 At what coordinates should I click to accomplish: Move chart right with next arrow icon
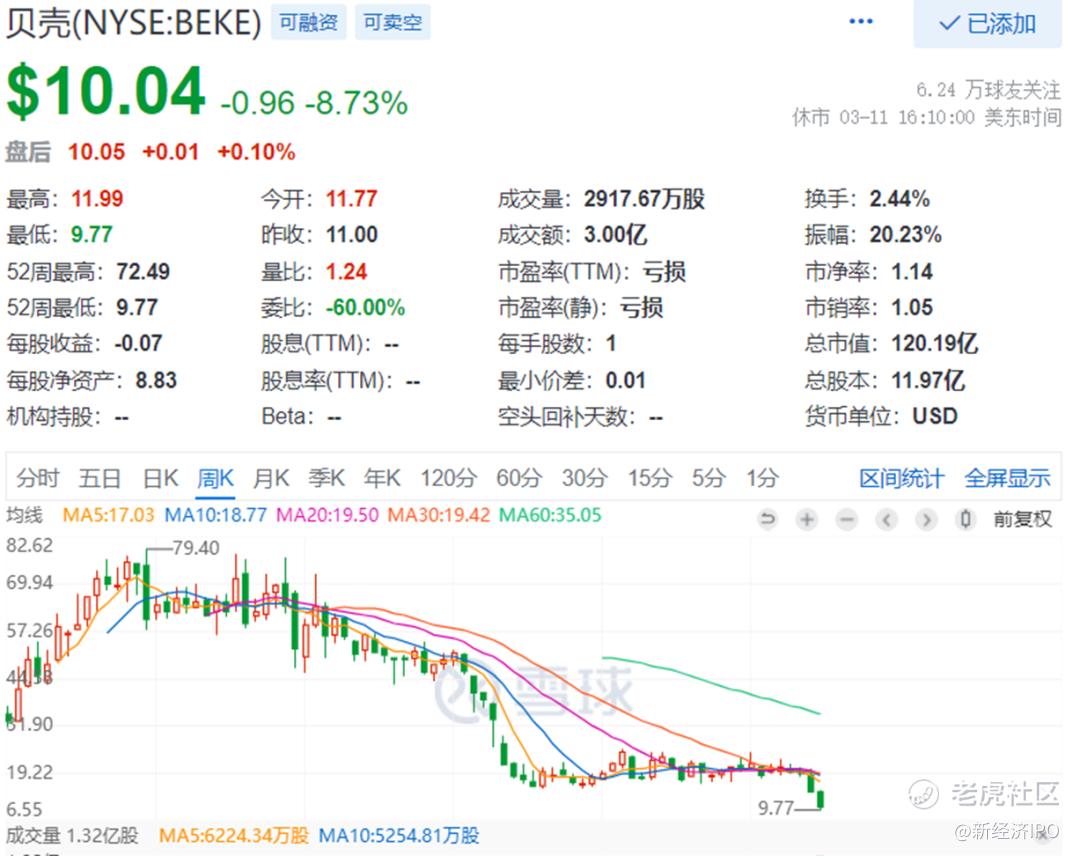pos(926,519)
